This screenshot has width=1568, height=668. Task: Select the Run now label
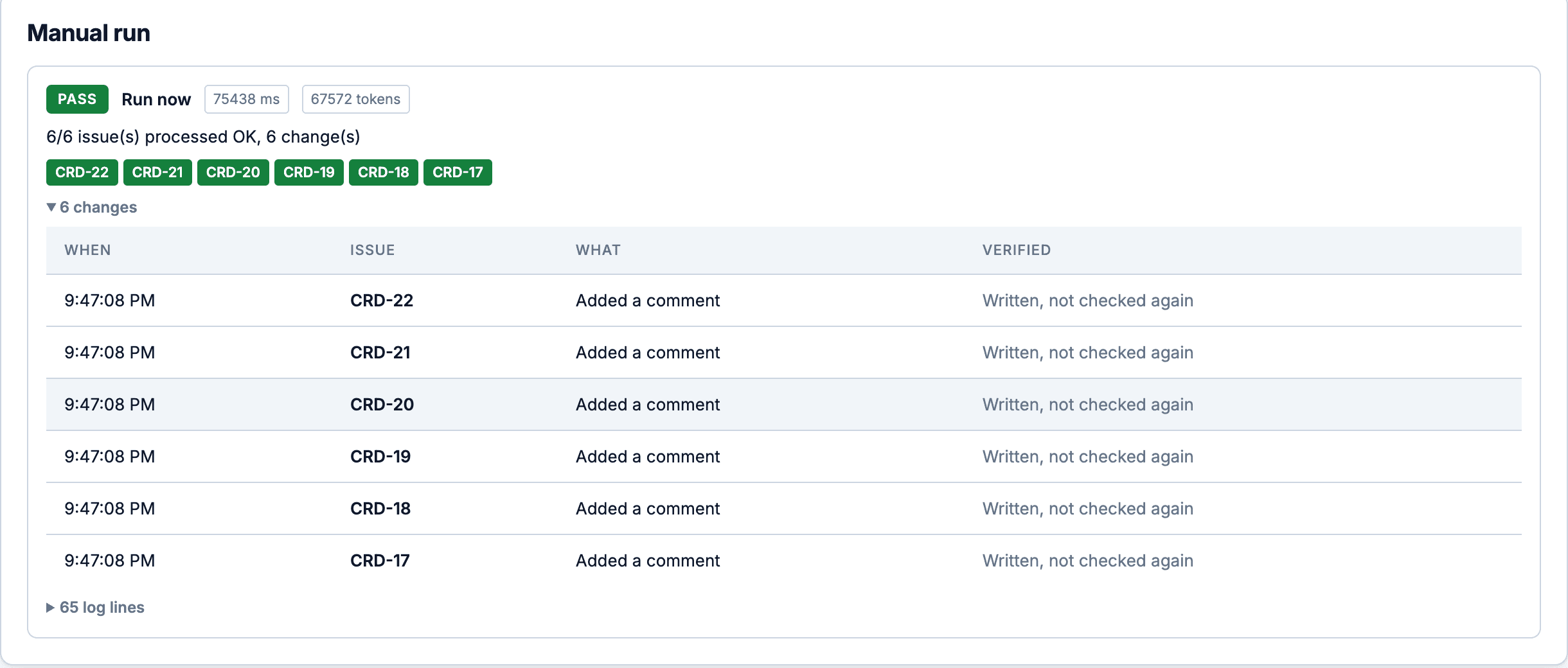click(x=156, y=100)
